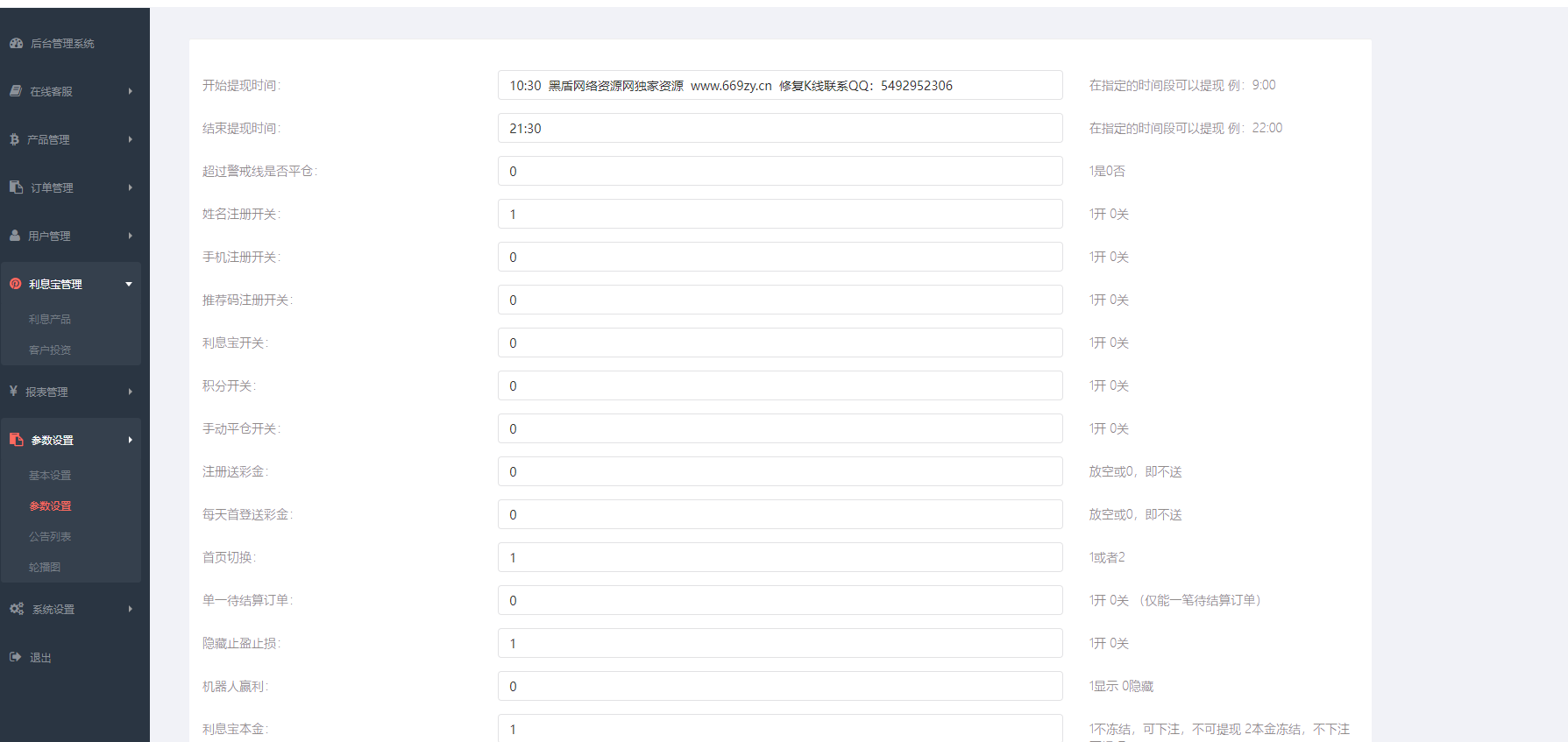Viewport: 1568px width, 742px height.
Task: Click the red pinterest icon for 利息宝管理
Action: (x=15, y=284)
